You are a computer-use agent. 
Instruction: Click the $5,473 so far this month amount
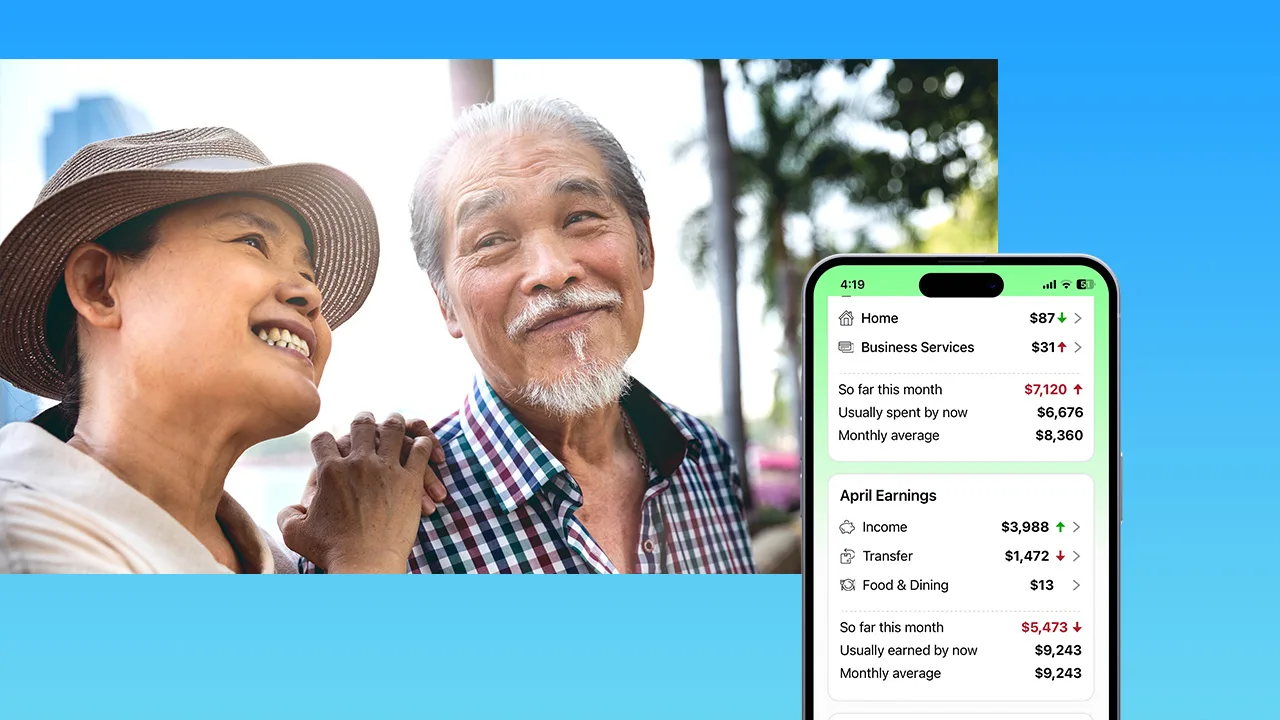[x=1043, y=627]
